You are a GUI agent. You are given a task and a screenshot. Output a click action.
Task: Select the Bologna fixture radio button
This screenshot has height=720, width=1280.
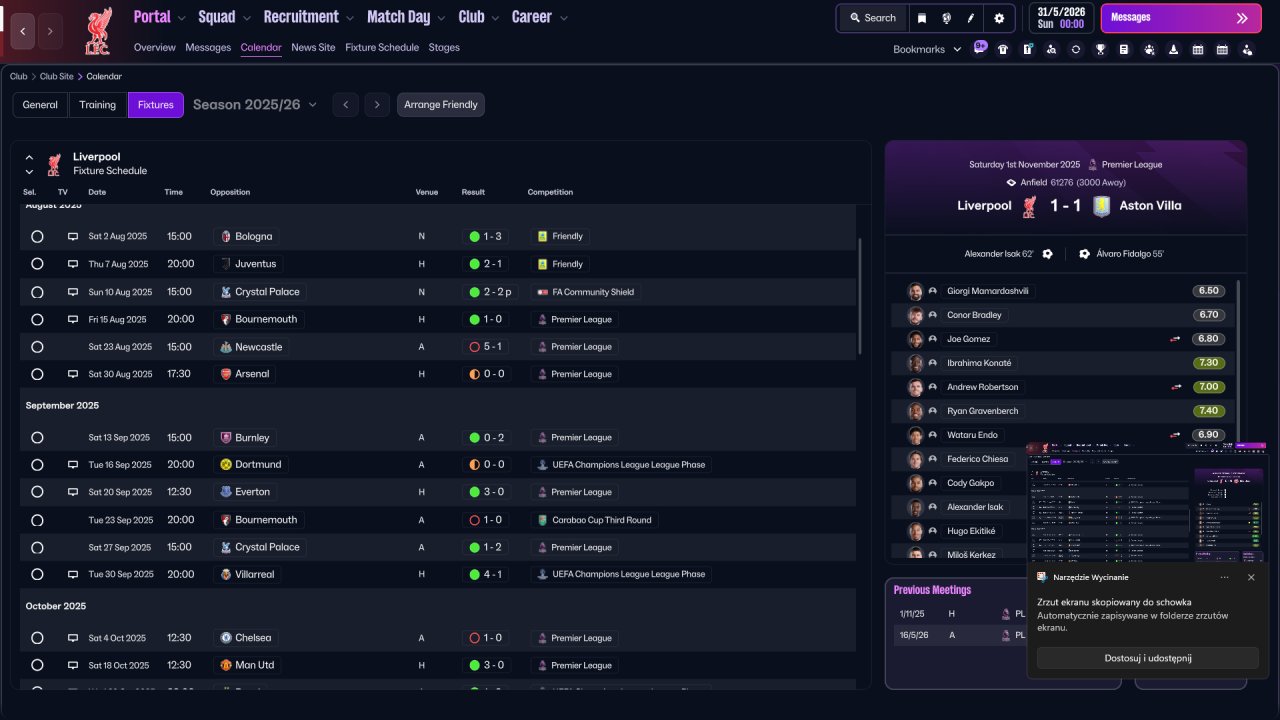pos(37,237)
